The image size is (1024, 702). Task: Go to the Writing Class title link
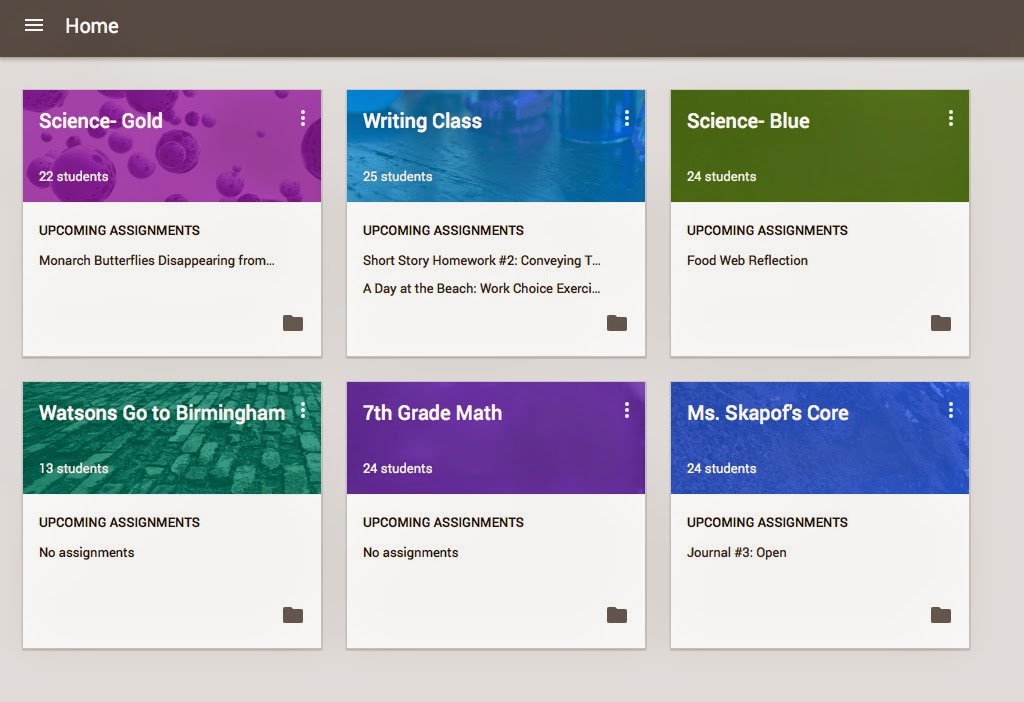coord(422,121)
